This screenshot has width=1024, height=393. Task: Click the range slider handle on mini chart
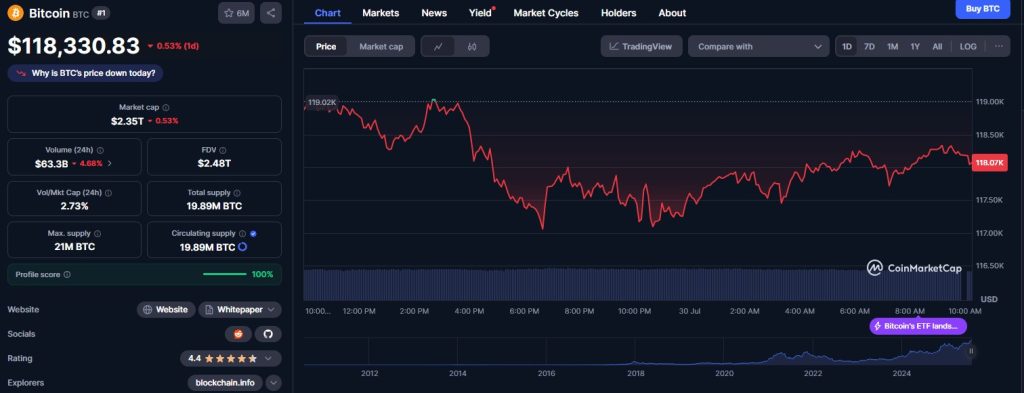971,351
